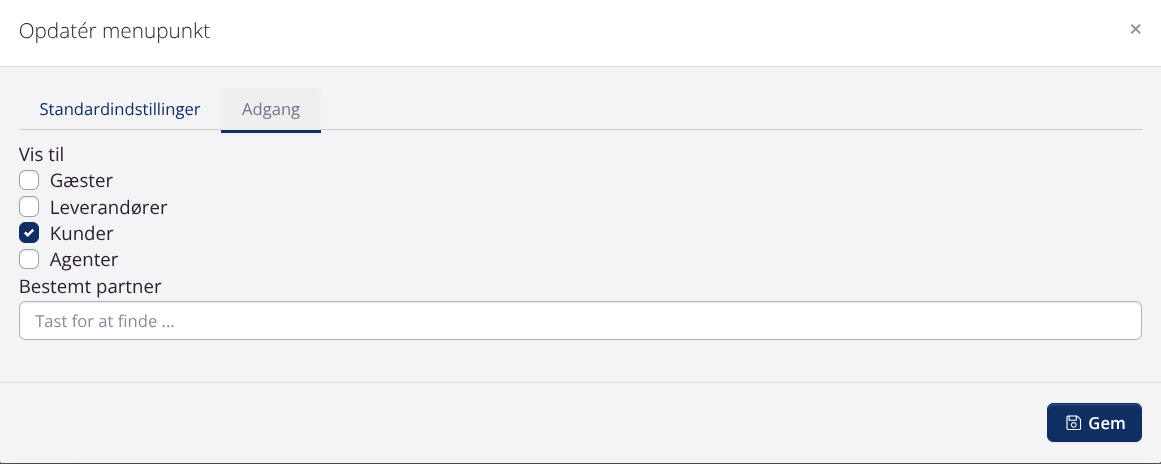Click the empty footer area left of Gem
Viewport: 1161px width, 464px height.
pyautogui.click(x=520, y=423)
